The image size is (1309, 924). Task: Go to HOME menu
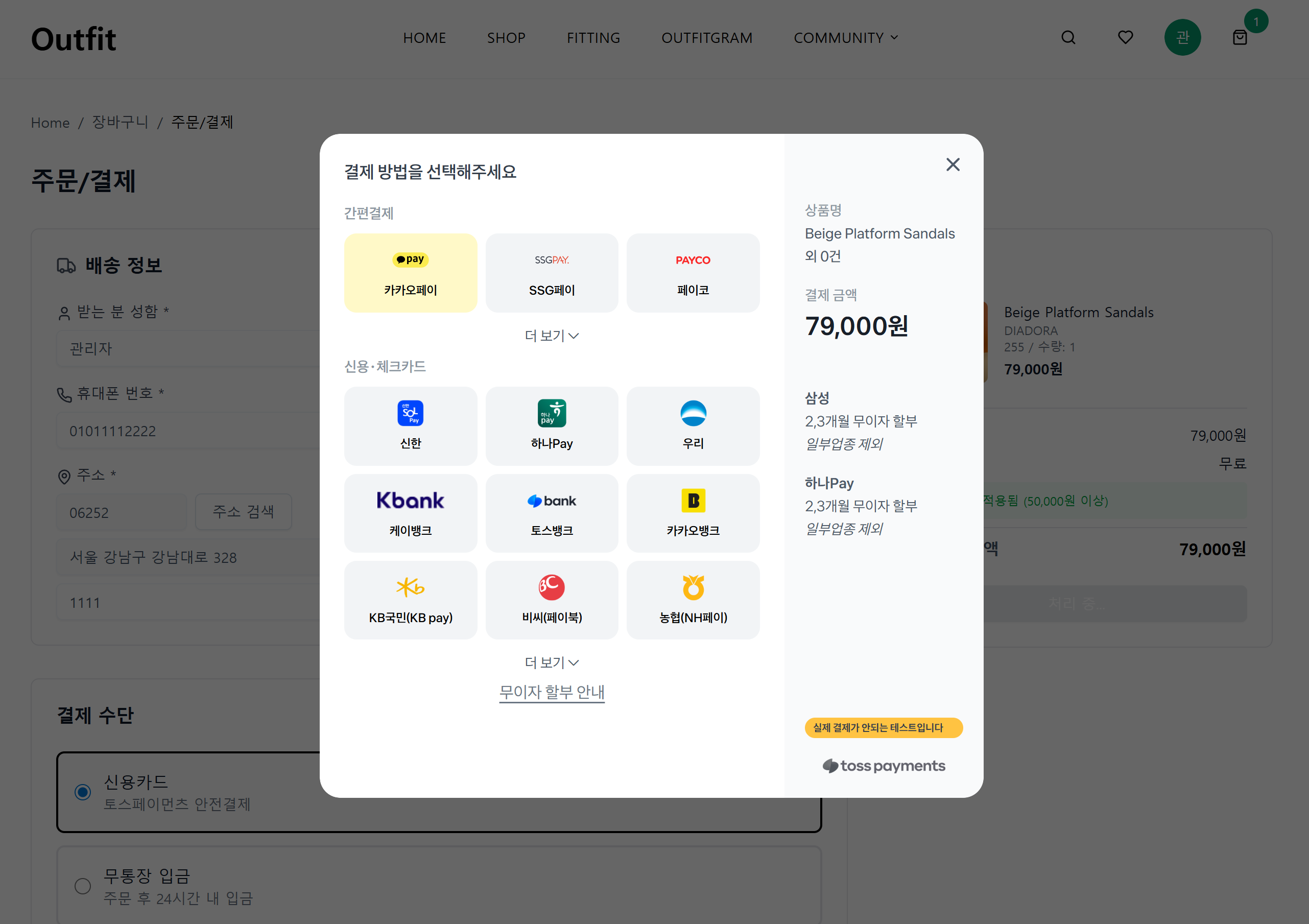[424, 38]
